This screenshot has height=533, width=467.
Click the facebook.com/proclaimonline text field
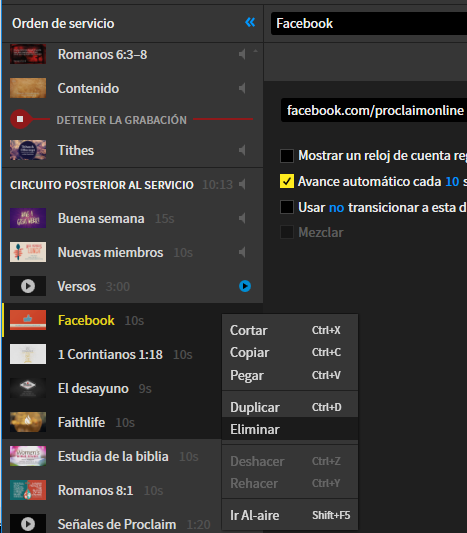pos(374,110)
